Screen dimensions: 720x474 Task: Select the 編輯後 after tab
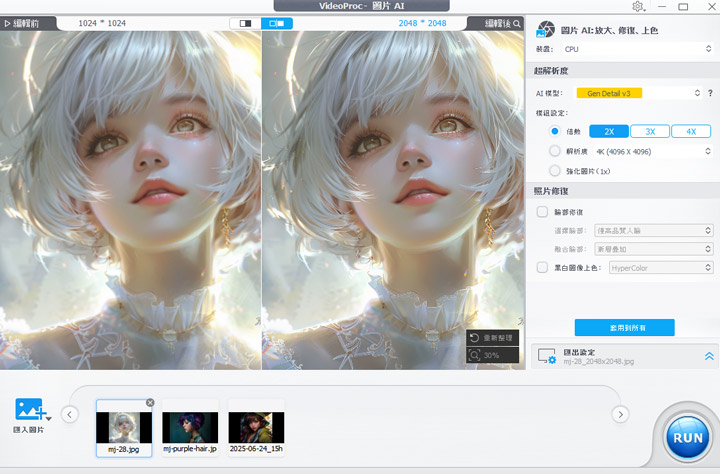495,23
